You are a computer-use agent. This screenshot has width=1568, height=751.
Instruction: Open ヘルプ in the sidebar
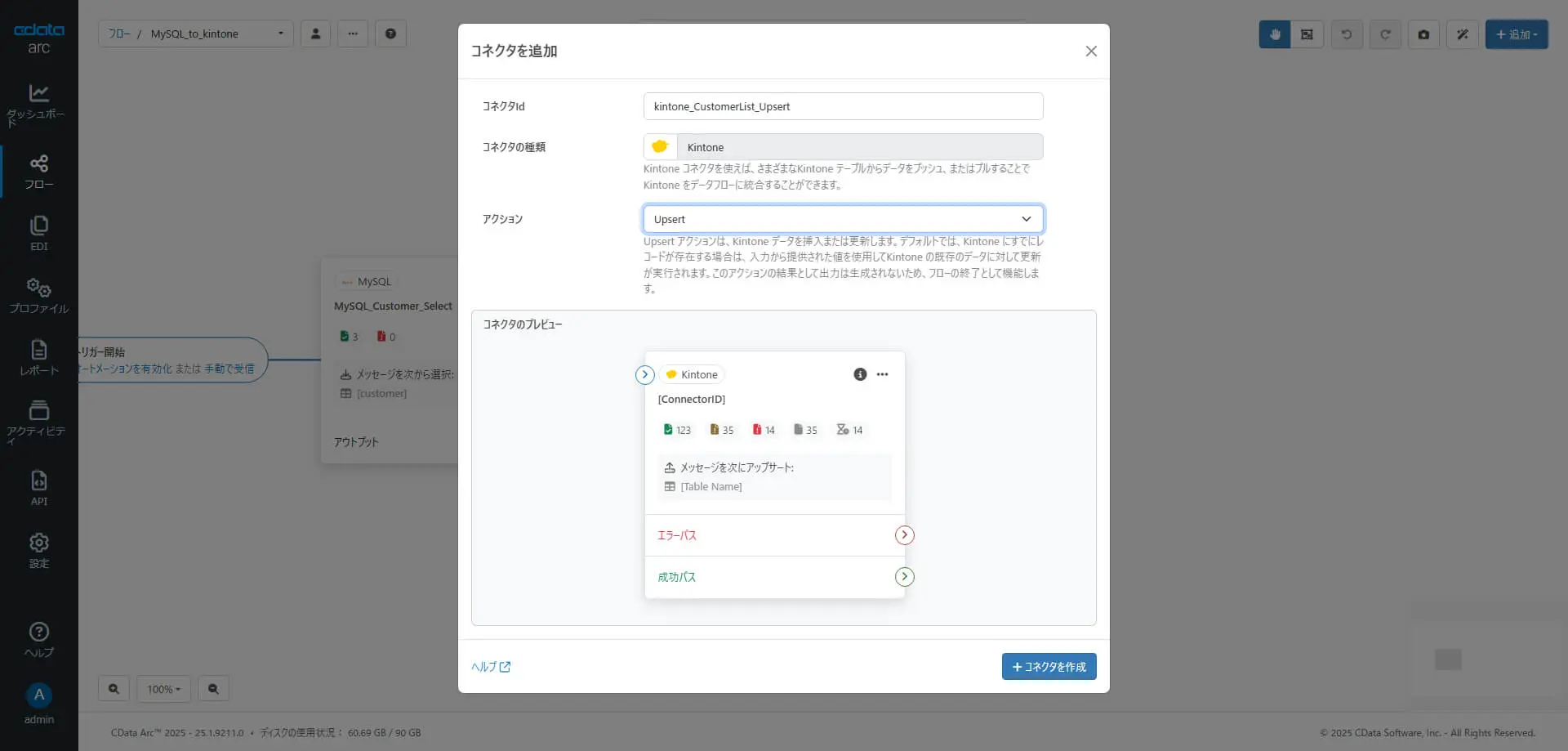(x=38, y=640)
